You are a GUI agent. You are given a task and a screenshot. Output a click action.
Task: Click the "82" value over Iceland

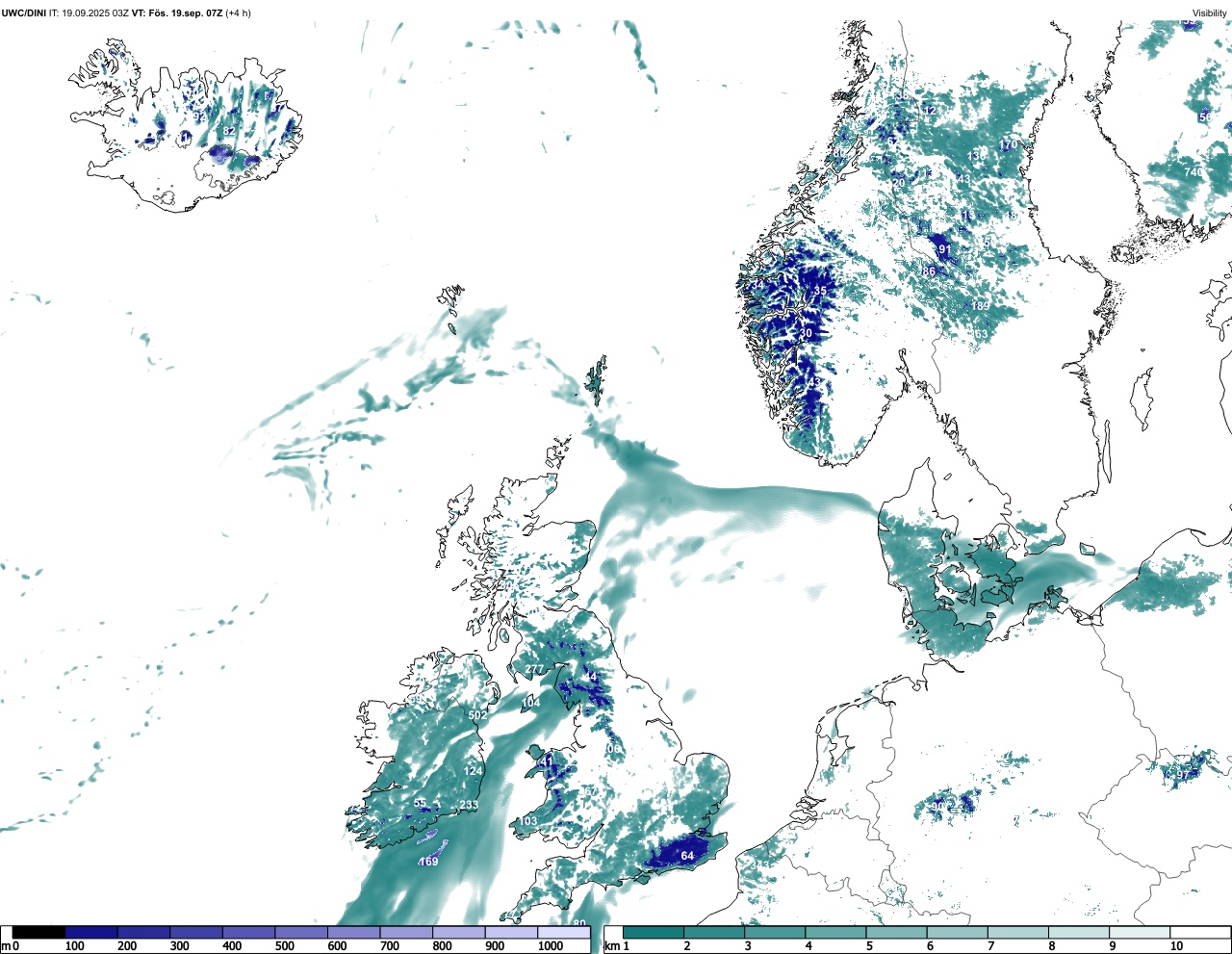pos(229,131)
